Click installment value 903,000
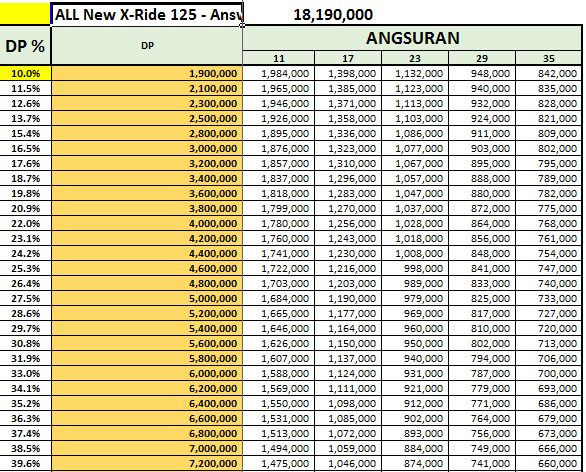 [482, 148]
